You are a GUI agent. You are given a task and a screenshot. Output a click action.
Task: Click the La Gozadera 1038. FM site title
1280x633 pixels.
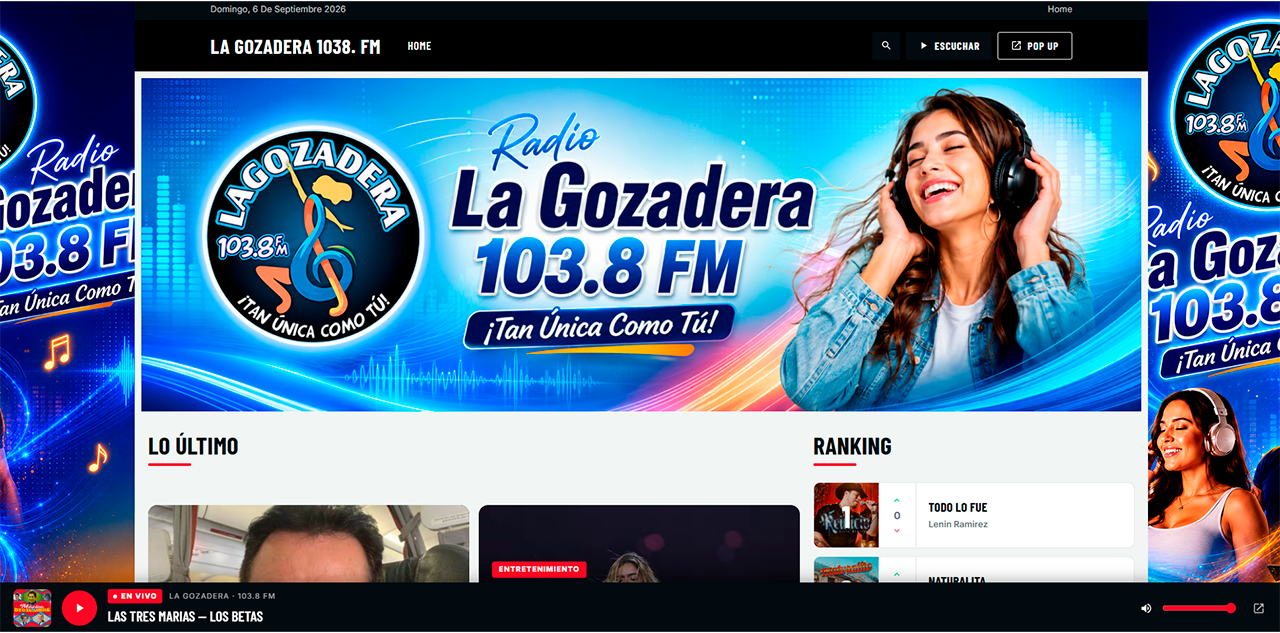(x=295, y=46)
